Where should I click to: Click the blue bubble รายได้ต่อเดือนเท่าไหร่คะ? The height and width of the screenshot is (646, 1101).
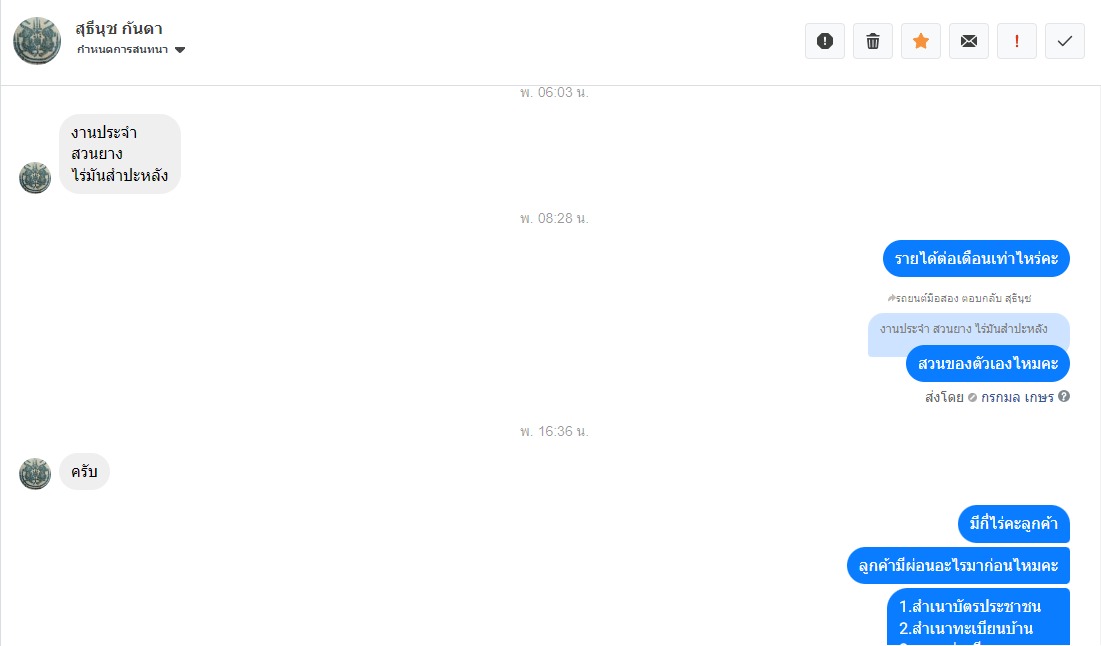(x=976, y=258)
